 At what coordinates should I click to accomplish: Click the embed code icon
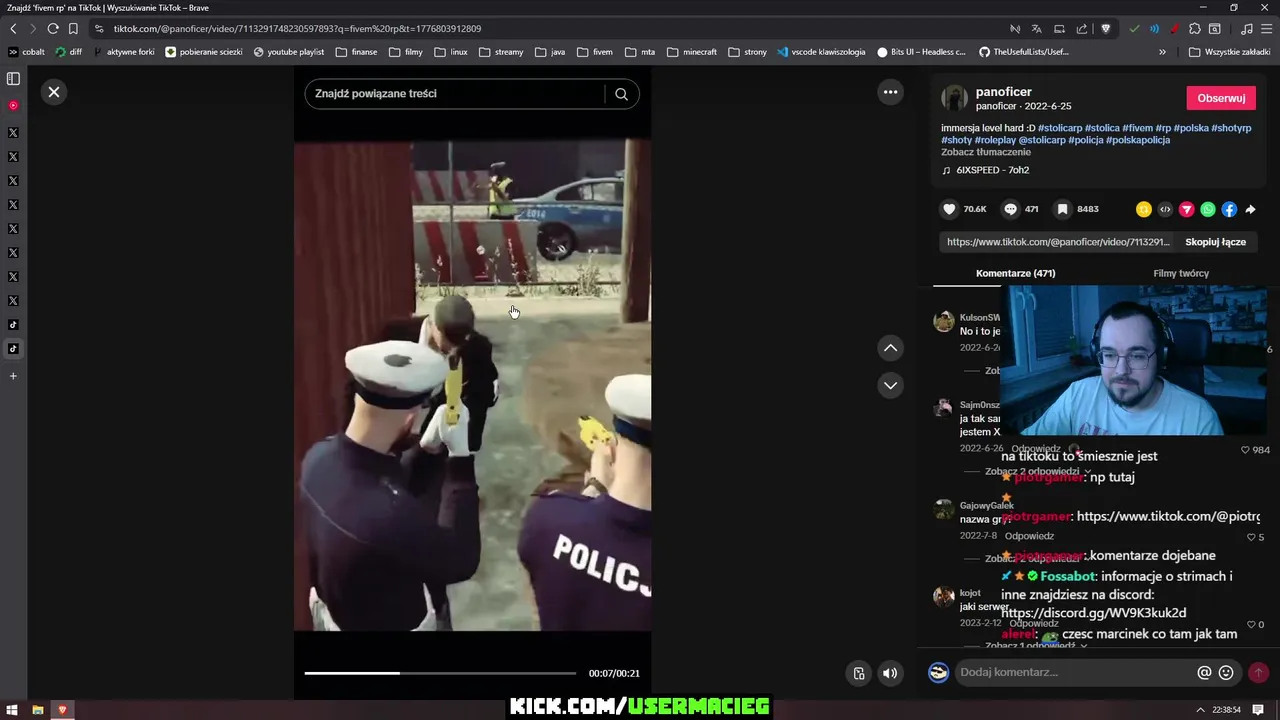[x=1165, y=209]
